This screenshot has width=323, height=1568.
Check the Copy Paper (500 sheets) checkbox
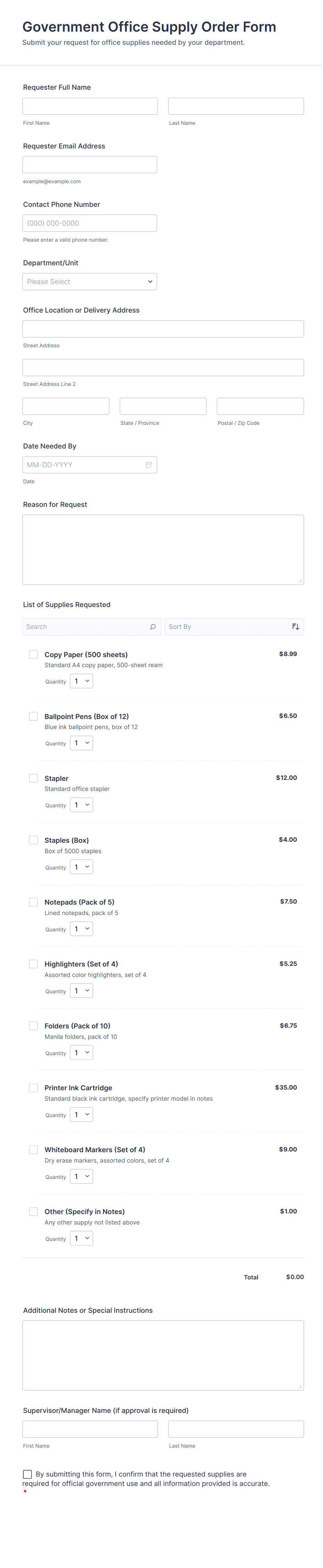33,654
